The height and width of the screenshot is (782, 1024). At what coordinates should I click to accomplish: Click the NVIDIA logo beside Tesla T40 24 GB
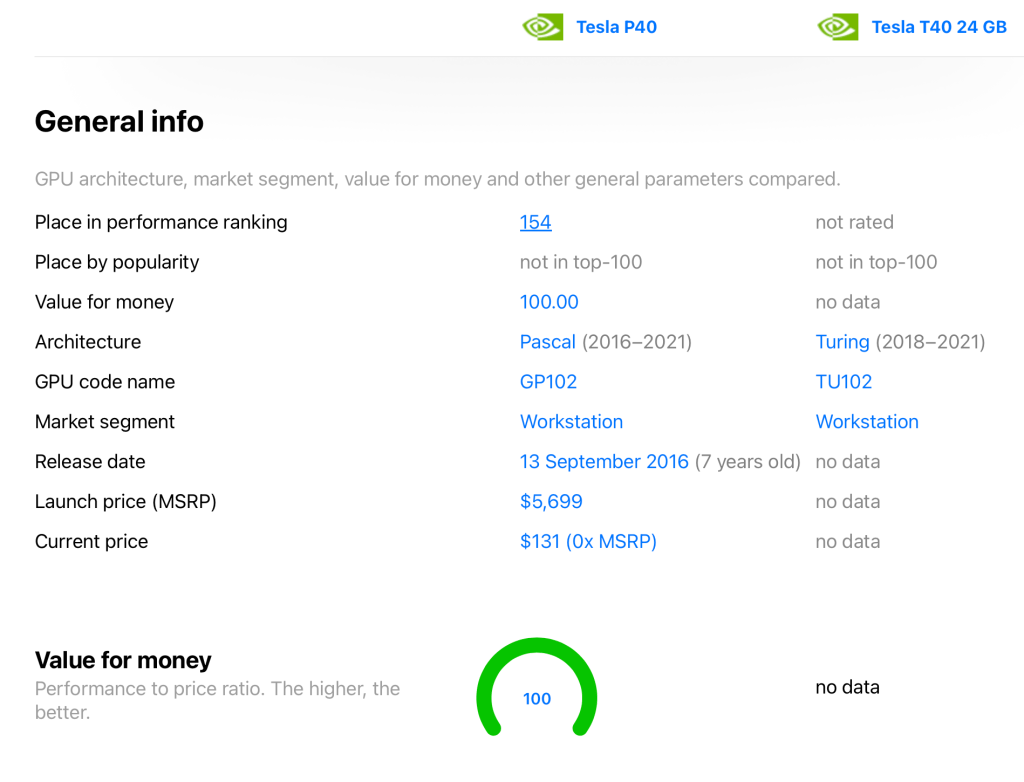coord(838,27)
